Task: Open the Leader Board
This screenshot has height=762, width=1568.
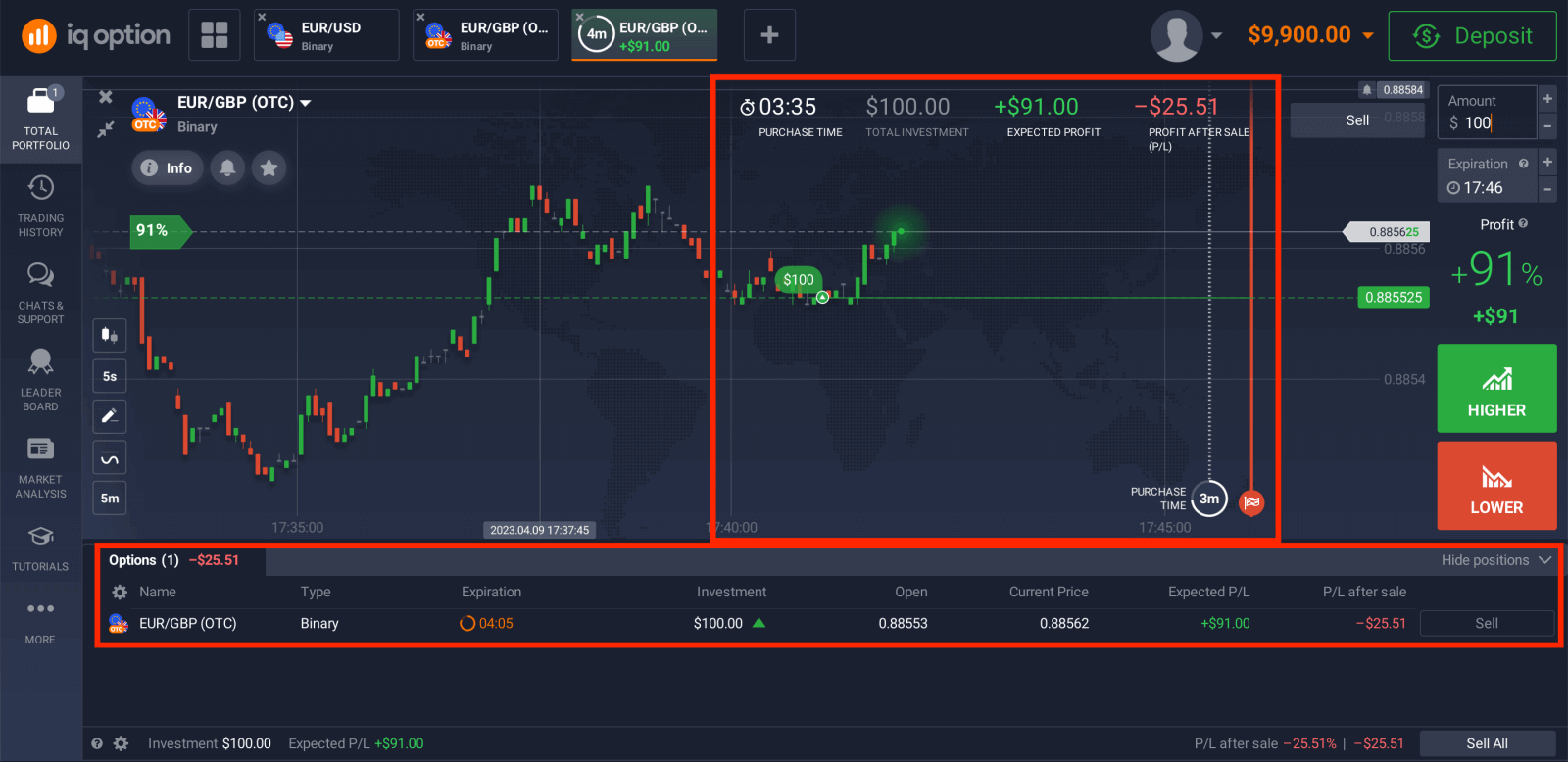Action: point(40,380)
